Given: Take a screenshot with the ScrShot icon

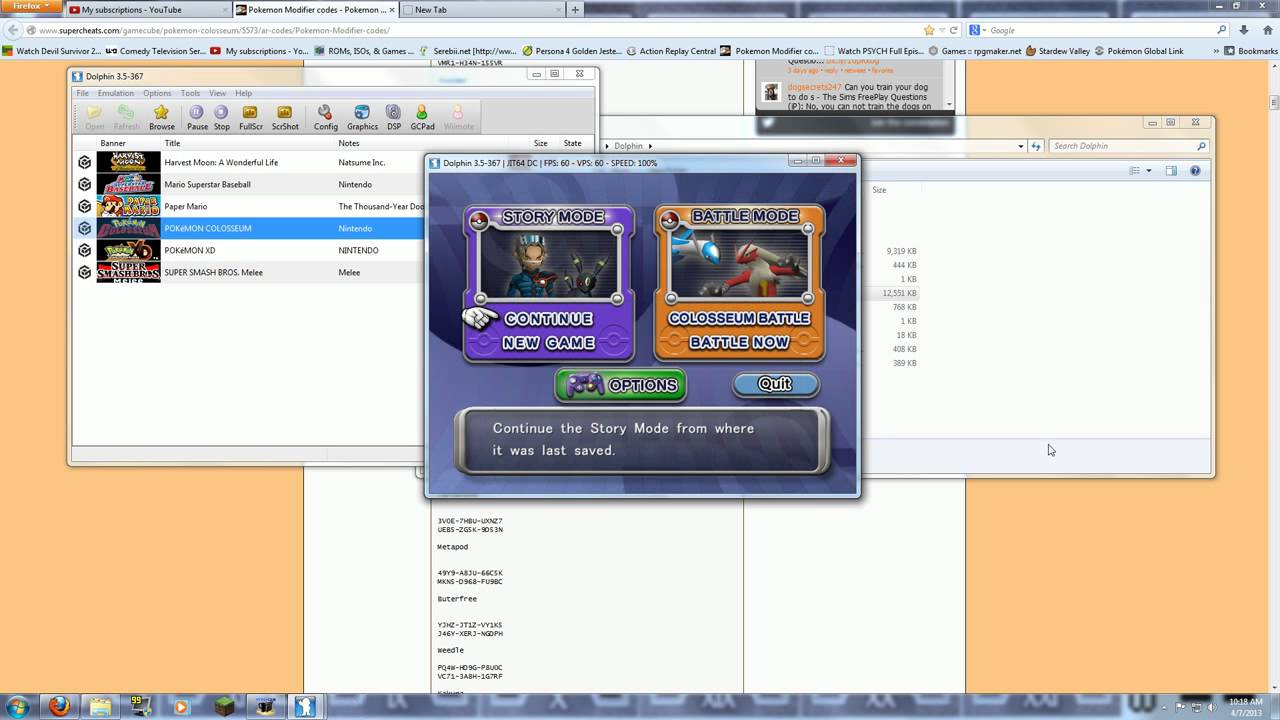Looking at the screenshot, I should [285, 113].
